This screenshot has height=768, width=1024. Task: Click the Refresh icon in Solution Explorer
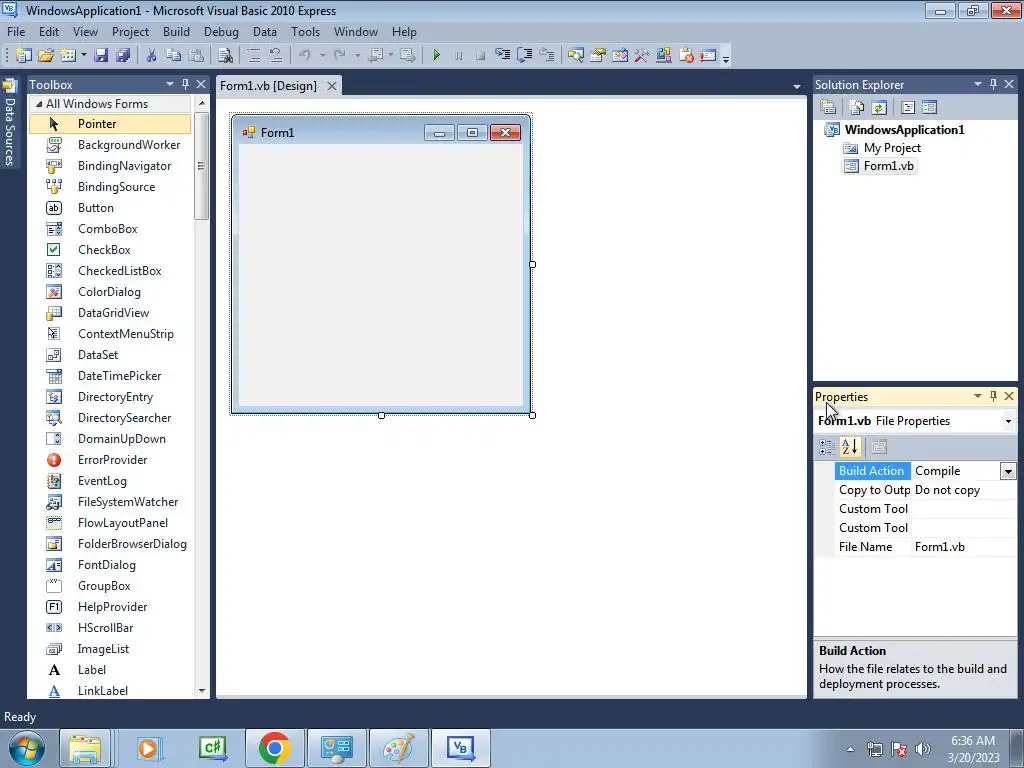[x=879, y=107]
